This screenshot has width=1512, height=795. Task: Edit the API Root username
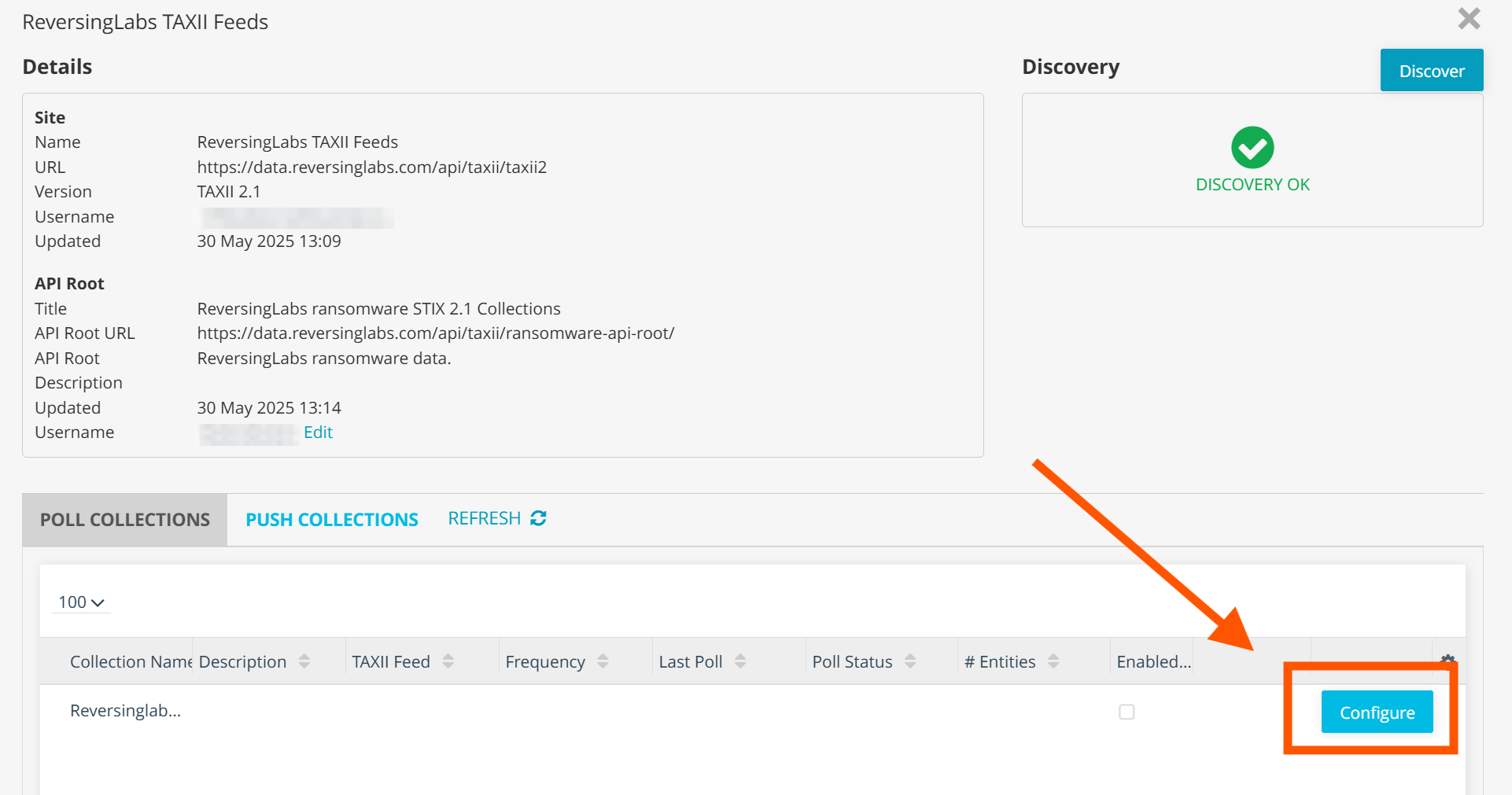318,432
